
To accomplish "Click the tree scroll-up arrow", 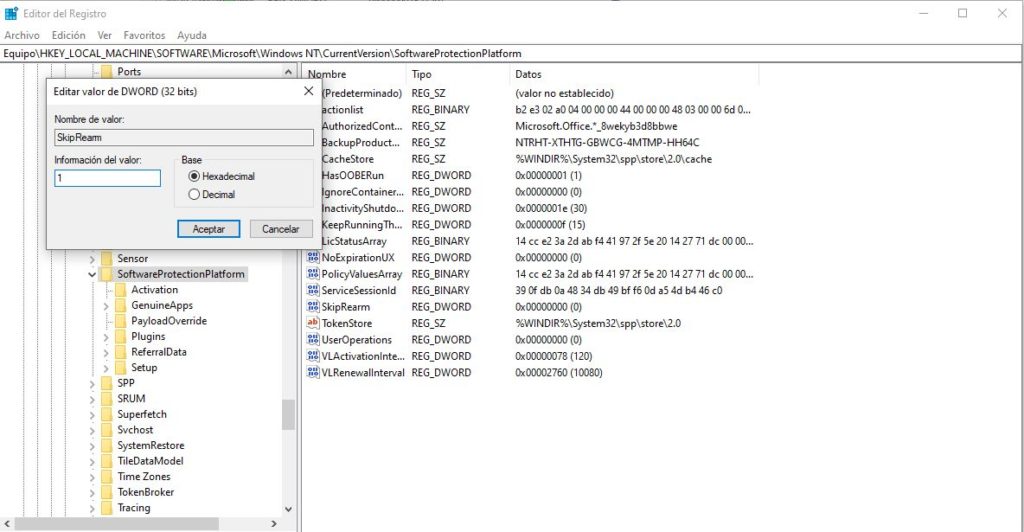I will 288,72.
